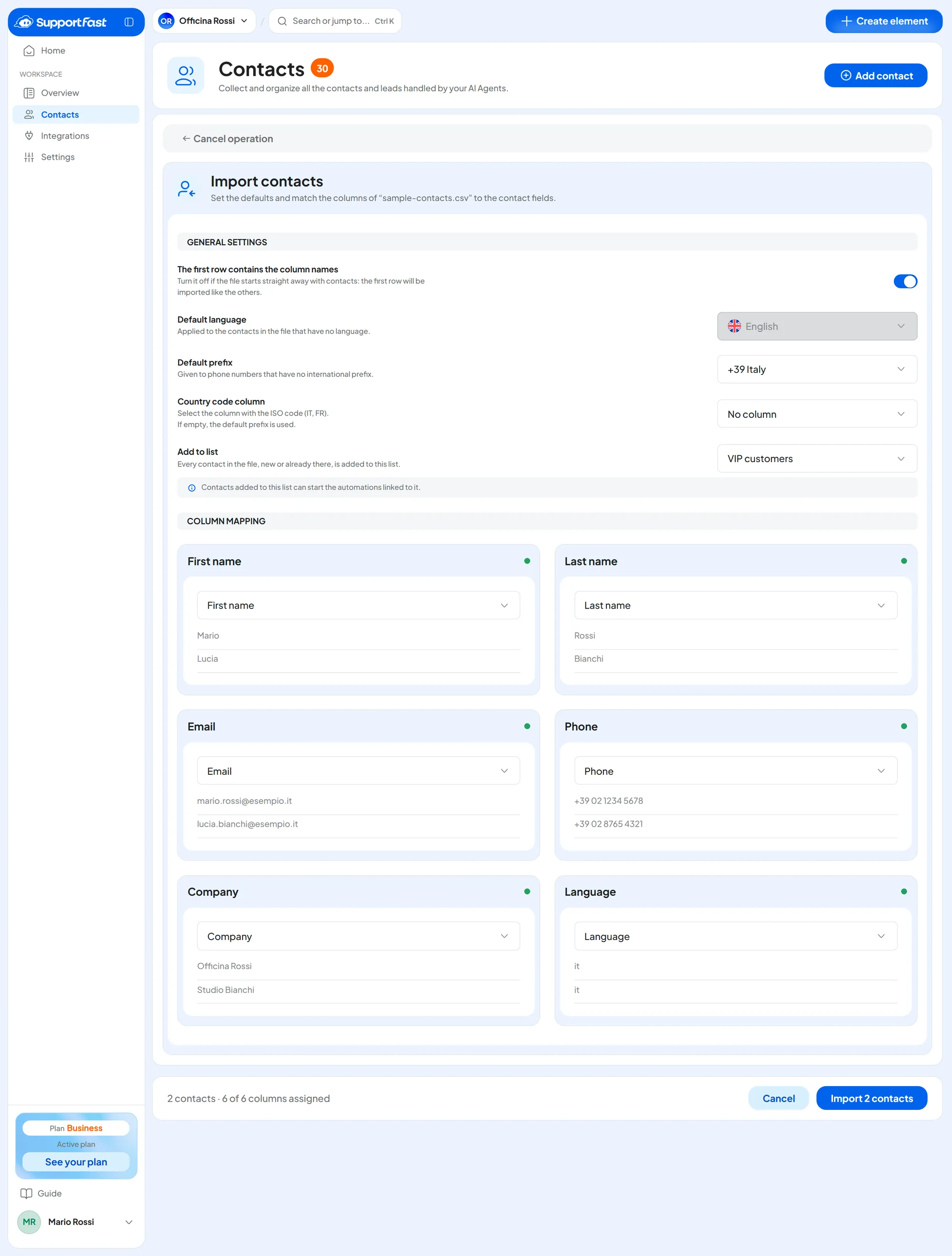Open the Language column mapping dropdown

point(735,936)
